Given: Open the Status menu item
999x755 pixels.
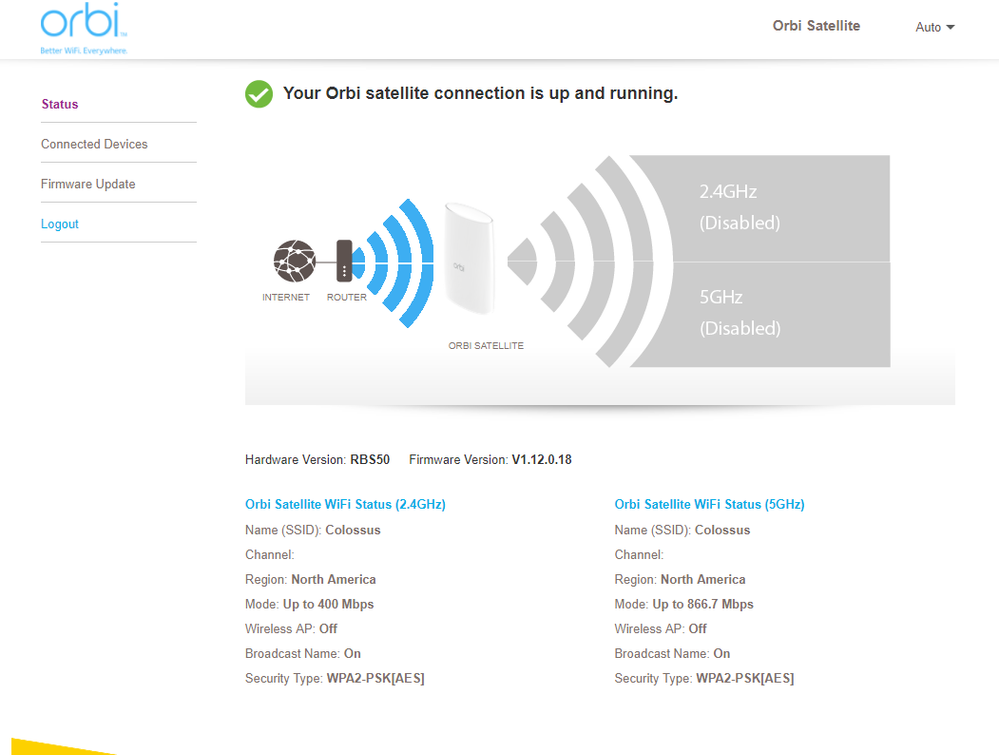Looking at the screenshot, I should [60, 104].
